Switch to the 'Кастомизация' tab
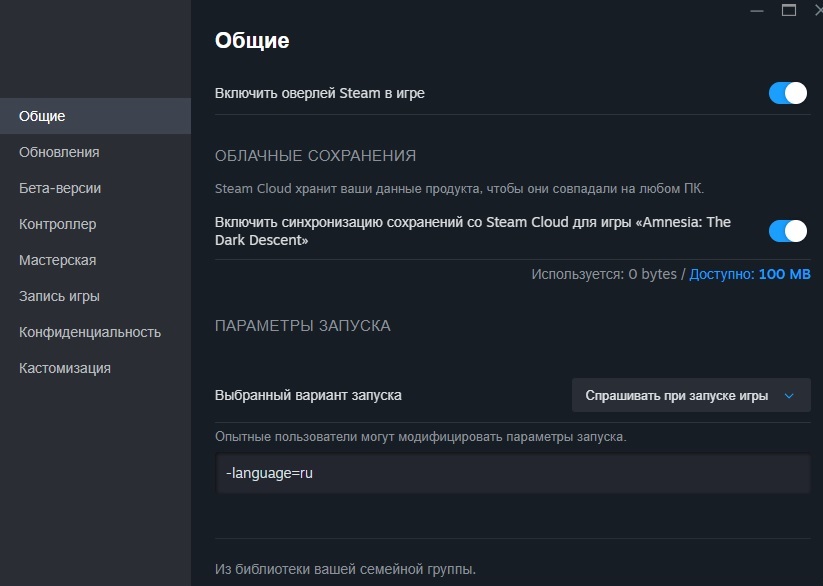The image size is (823, 586). tap(65, 368)
